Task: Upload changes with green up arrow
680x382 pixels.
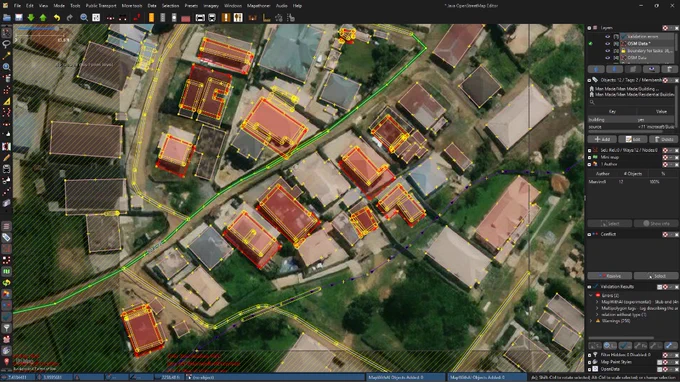Action: (x=43, y=18)
